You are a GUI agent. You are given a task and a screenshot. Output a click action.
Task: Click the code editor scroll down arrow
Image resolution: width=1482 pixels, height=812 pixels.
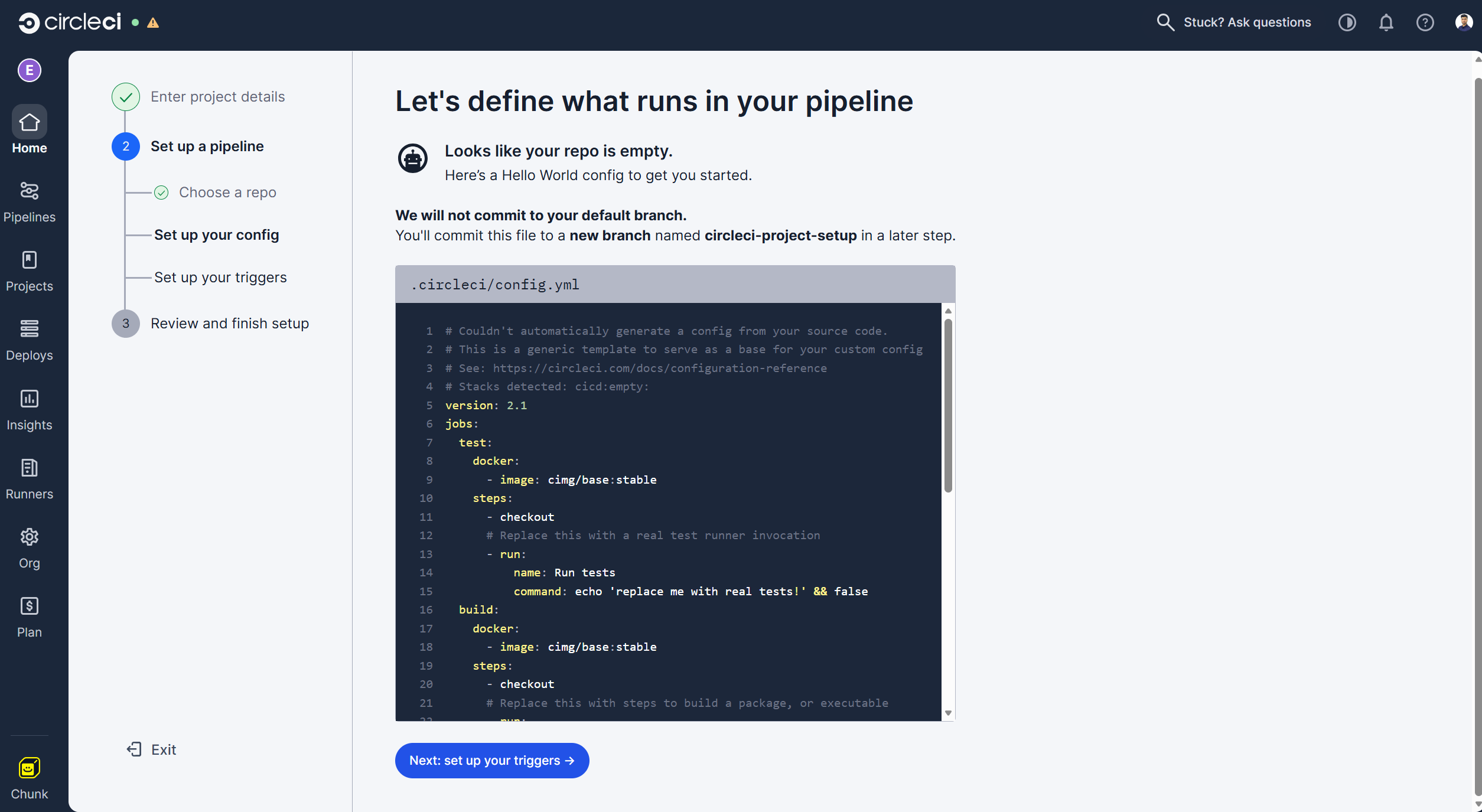tap(948, 713)
